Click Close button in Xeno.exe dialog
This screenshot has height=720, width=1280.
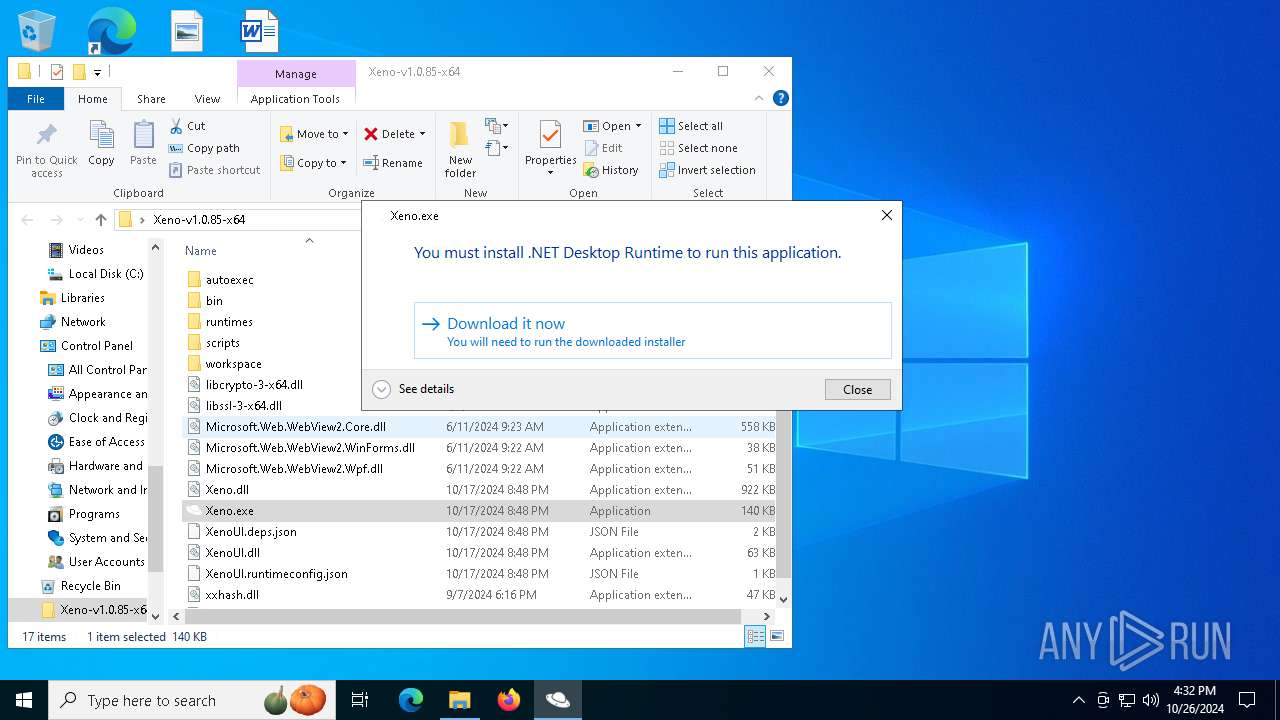[x=857, y=390]
